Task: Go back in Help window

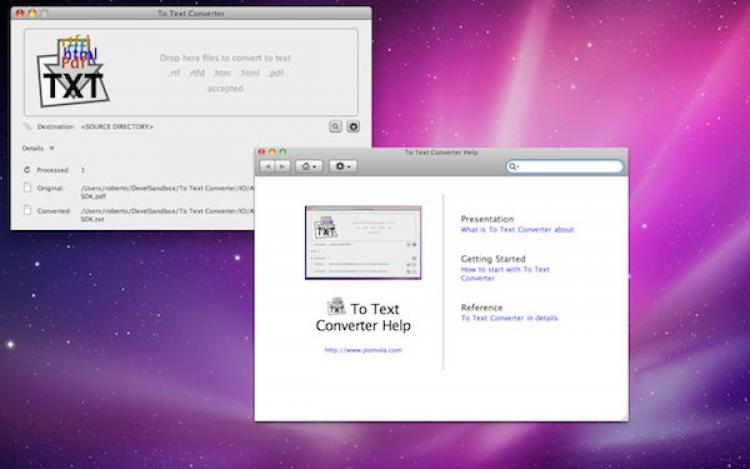Action: tap(267, 166)
